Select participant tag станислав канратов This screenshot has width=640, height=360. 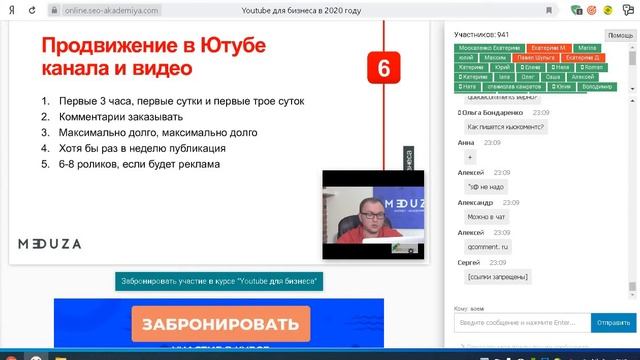(x=514, y=87)
